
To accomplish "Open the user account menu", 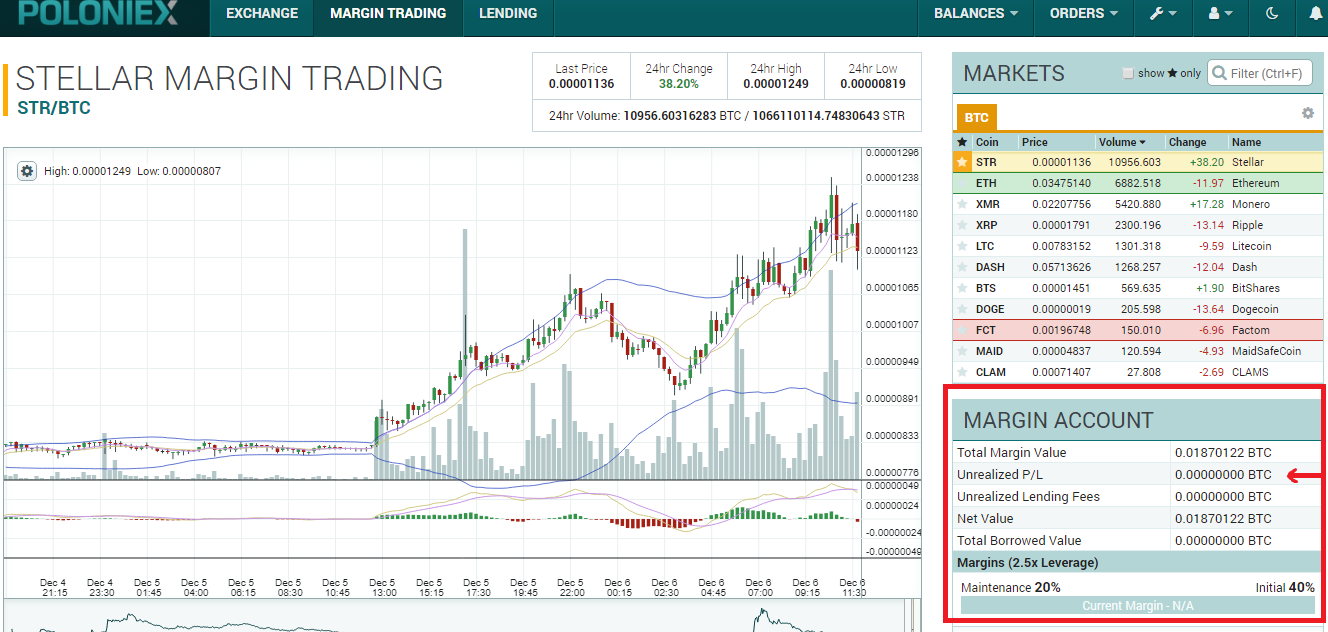I will click(1219, 14).
